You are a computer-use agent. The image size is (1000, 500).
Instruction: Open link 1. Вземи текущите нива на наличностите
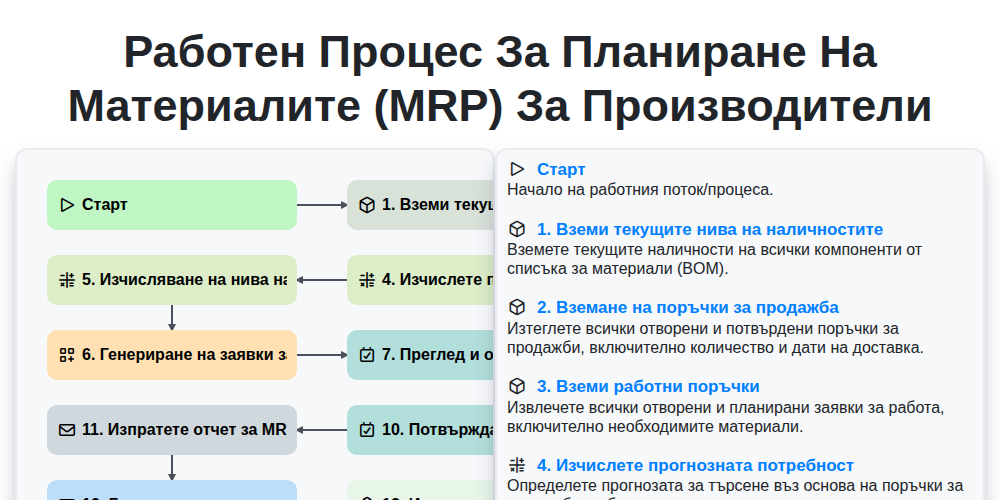[x=710, y=229]
